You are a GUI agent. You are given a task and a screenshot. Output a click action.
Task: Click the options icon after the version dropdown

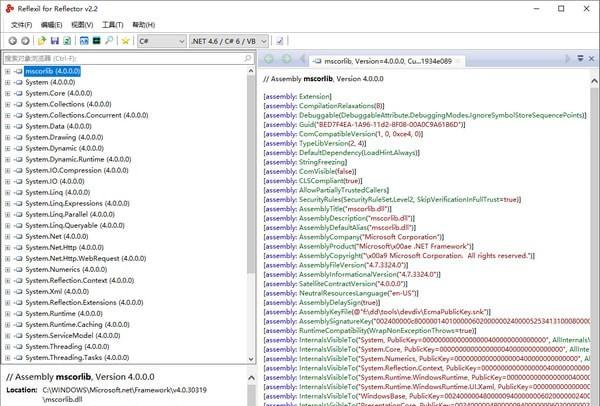tap(280, 41)
